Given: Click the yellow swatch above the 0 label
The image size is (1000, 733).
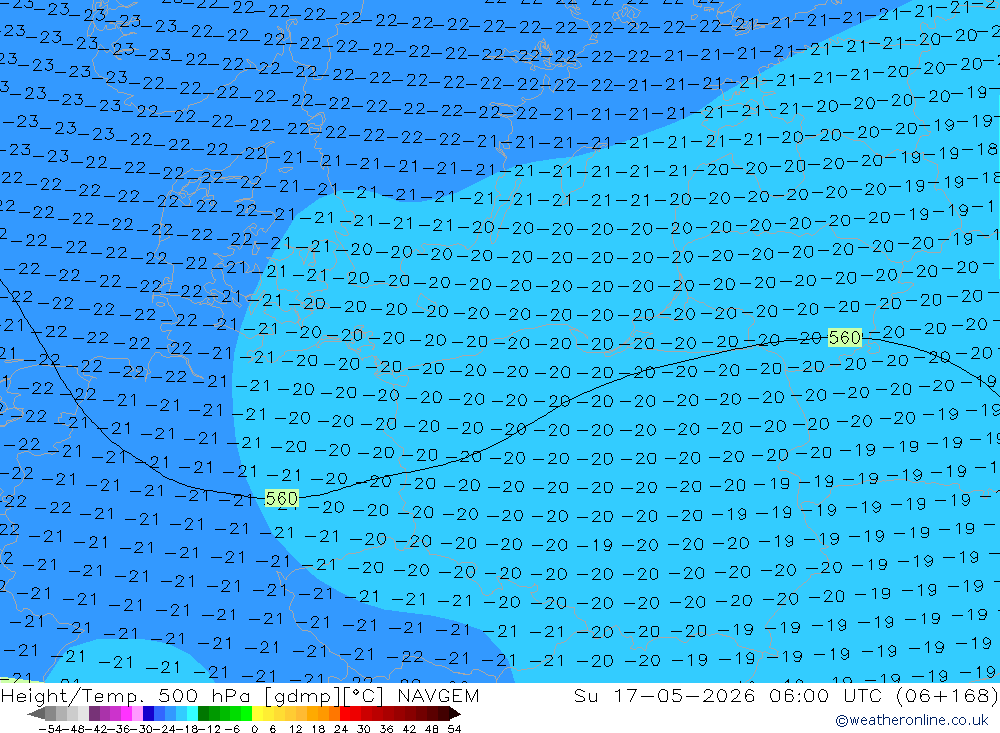Looking at the screenshot, I should coord(258,713).
